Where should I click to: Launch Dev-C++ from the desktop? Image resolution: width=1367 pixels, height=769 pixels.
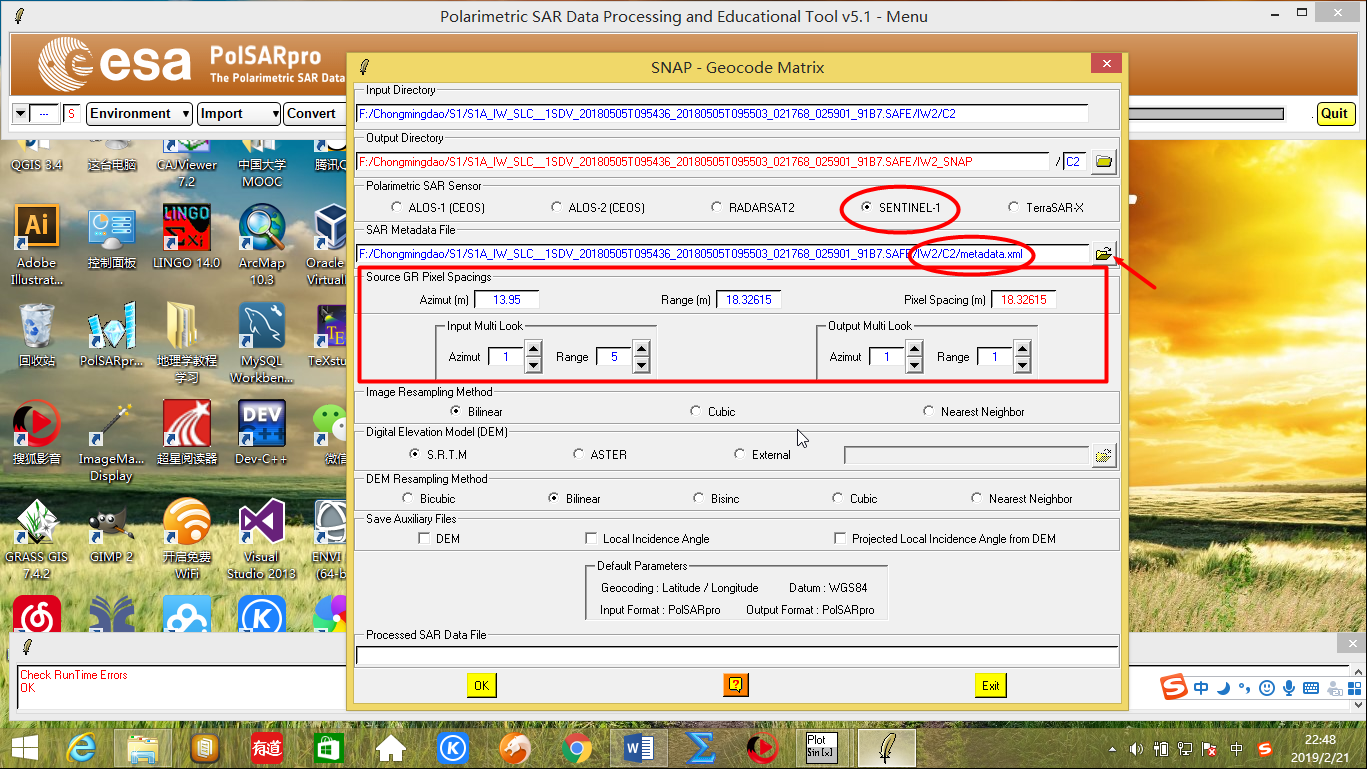[262, 433]
